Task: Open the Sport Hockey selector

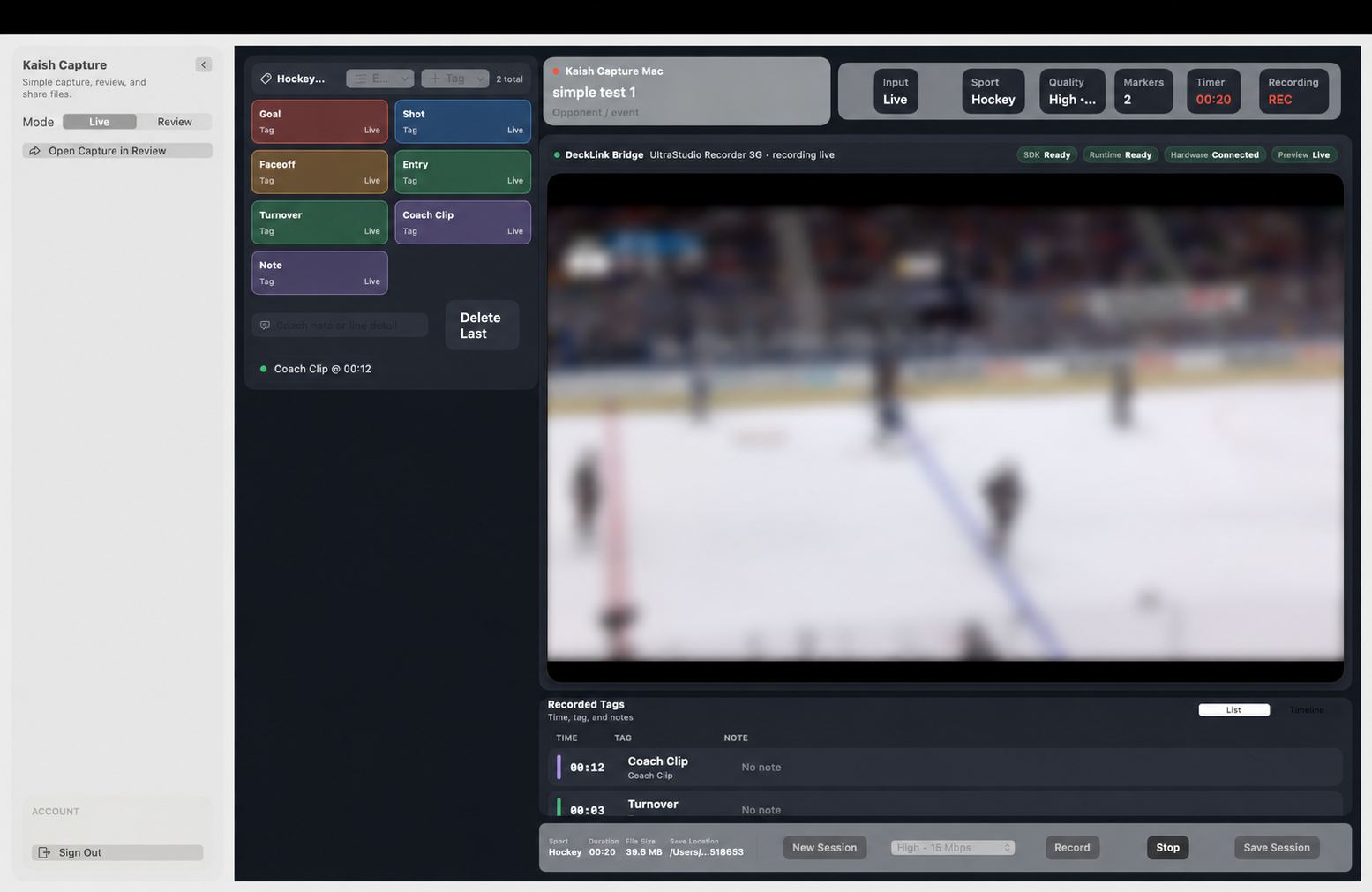Action: point(993,91)
